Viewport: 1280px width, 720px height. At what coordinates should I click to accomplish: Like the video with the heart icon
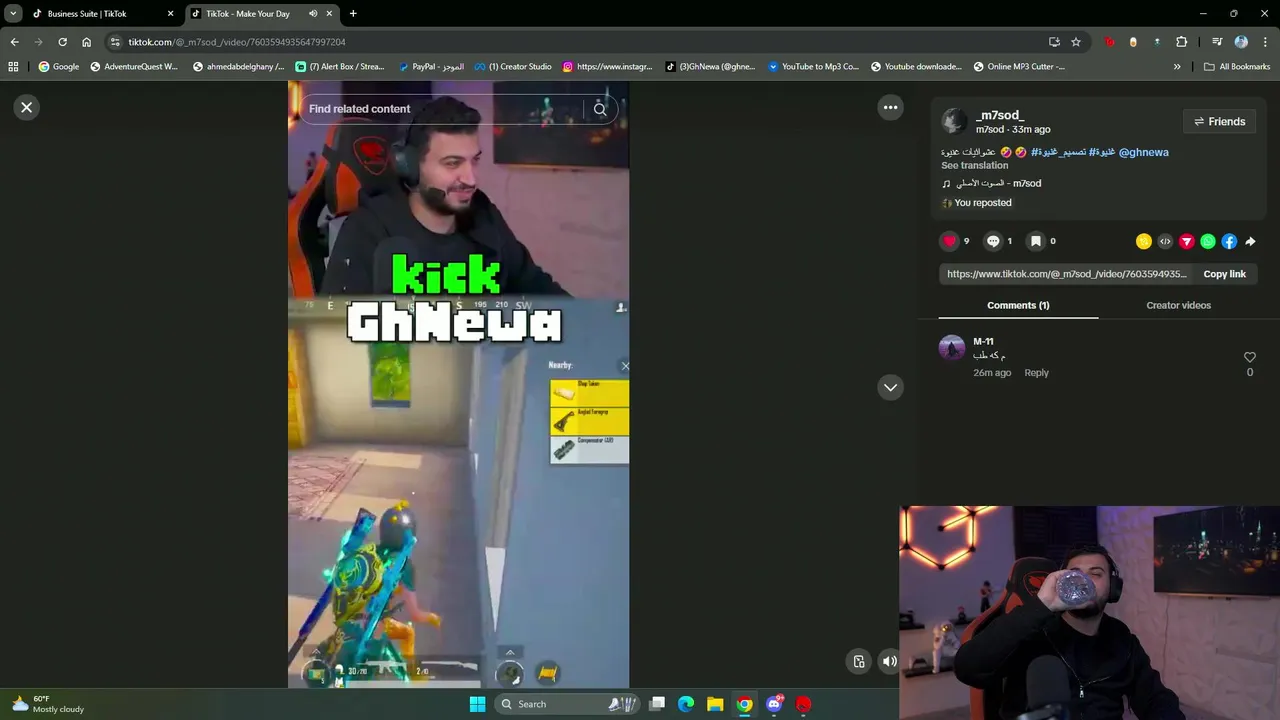pyautogui.click(x=950, y=241)
